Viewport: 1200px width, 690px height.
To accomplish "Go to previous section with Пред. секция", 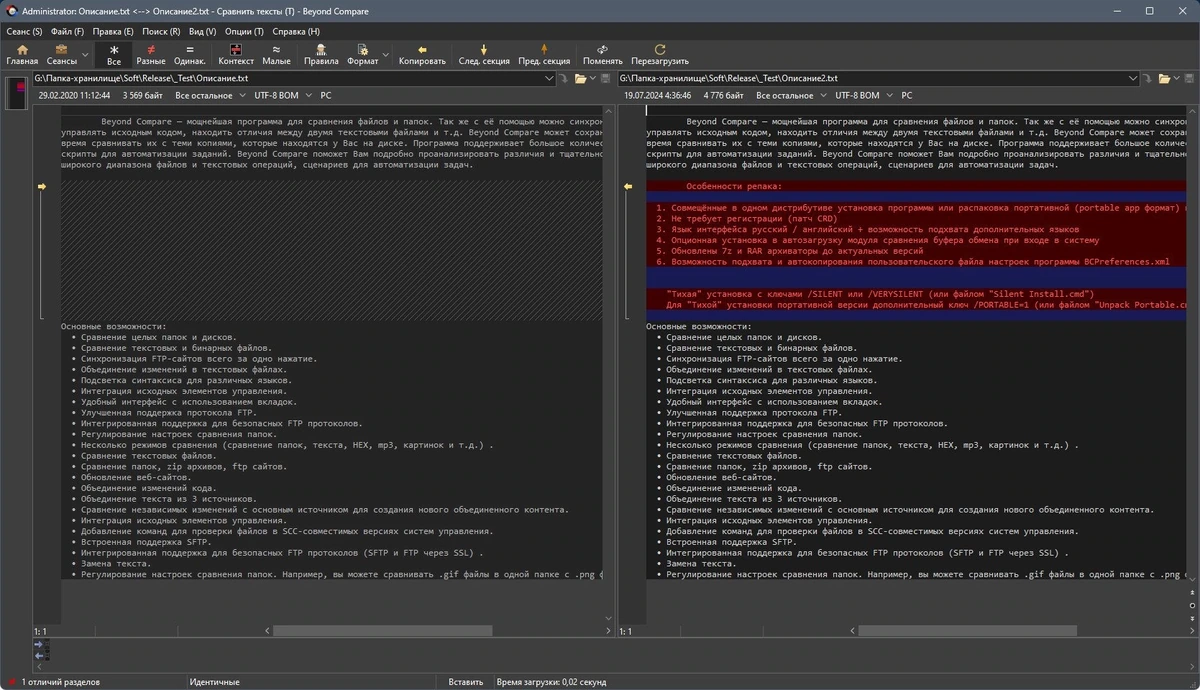I will tap(544, 54).
